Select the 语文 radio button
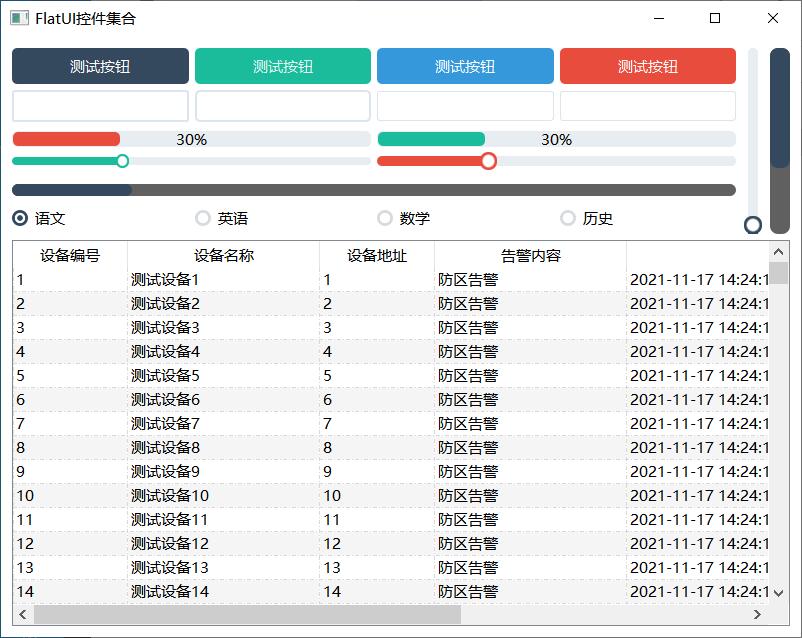This screenshot has height=638, width=802. click(20, 218)
